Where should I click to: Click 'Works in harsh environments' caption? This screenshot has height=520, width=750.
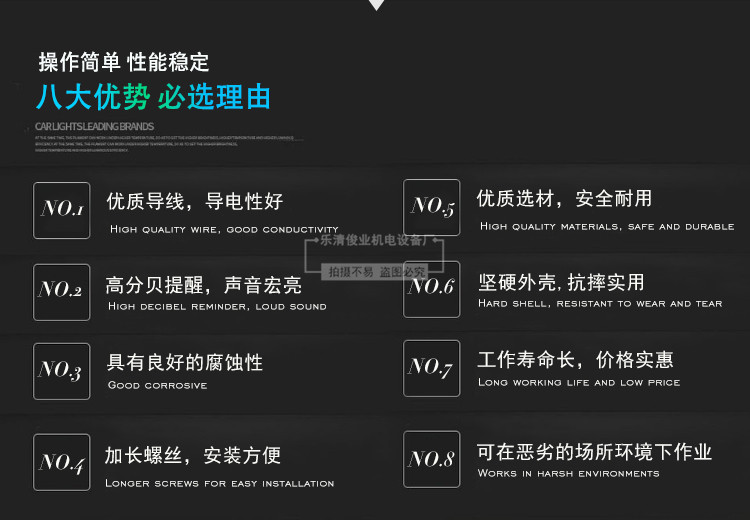coord(568,473)
